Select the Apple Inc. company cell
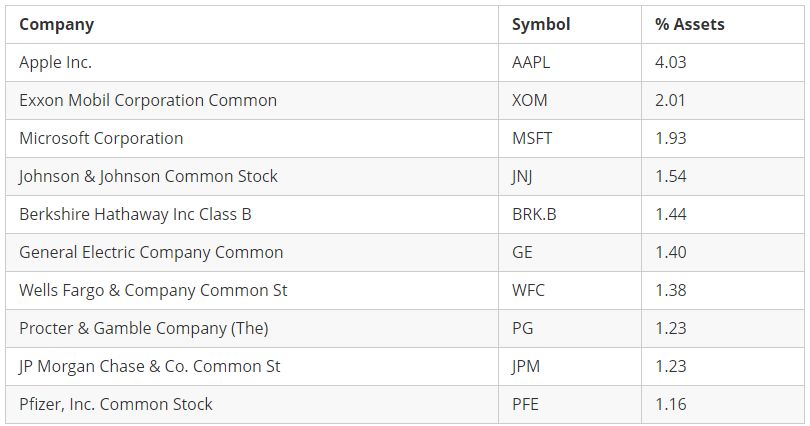 (x=55, y=62)
